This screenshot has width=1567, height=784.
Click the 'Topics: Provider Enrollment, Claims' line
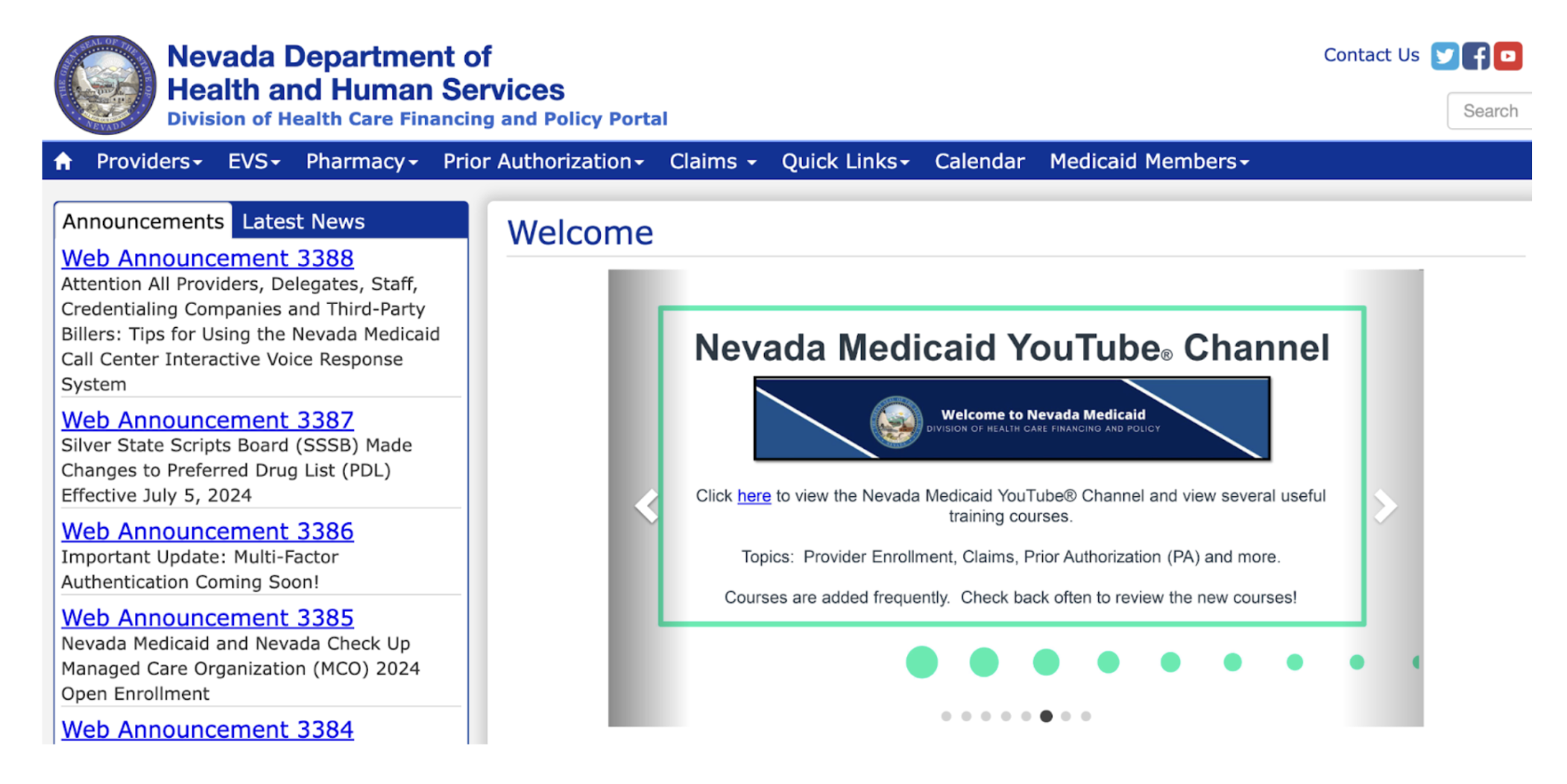pyautogui.click(x=1011, y=557)
